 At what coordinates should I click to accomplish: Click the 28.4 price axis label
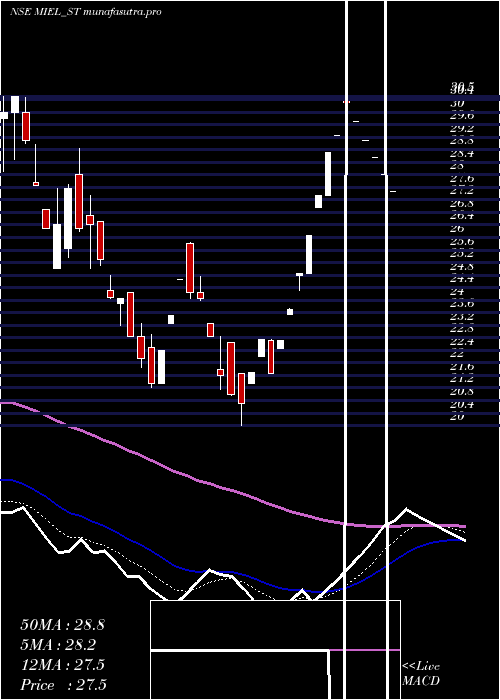click(462, 154)
